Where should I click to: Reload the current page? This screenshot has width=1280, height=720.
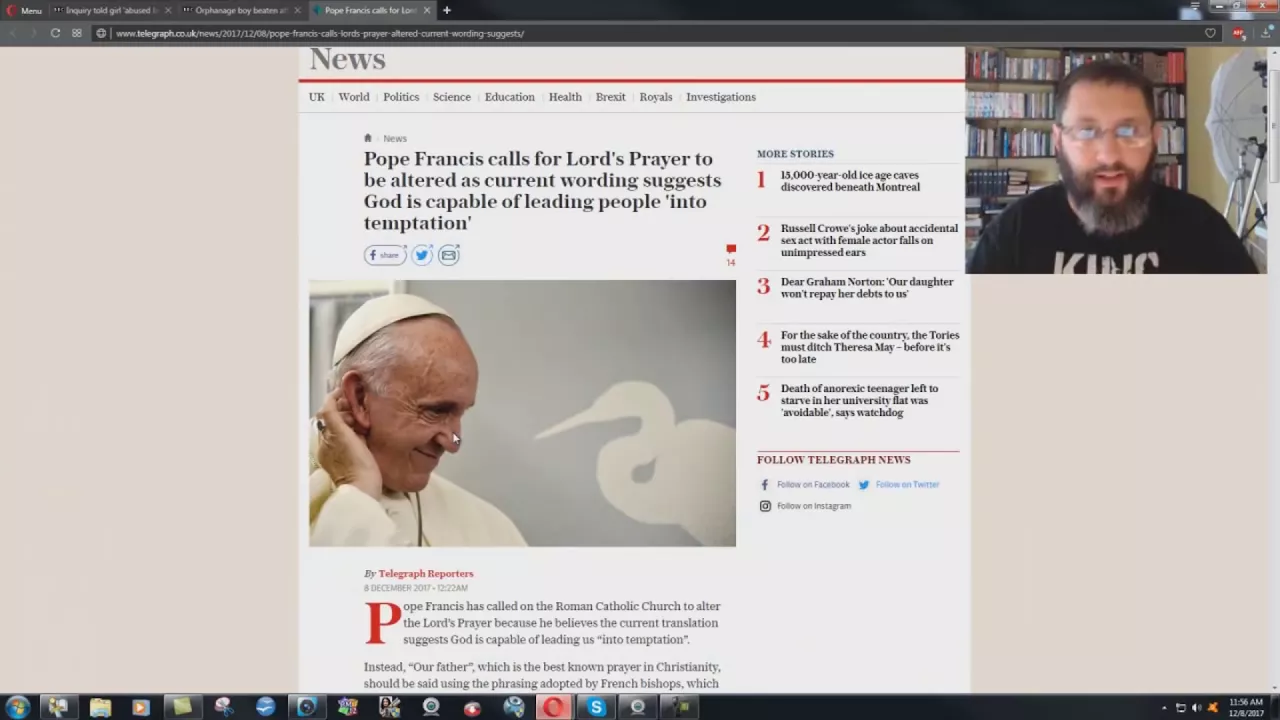pyautogui.click(x=55, y=33)
